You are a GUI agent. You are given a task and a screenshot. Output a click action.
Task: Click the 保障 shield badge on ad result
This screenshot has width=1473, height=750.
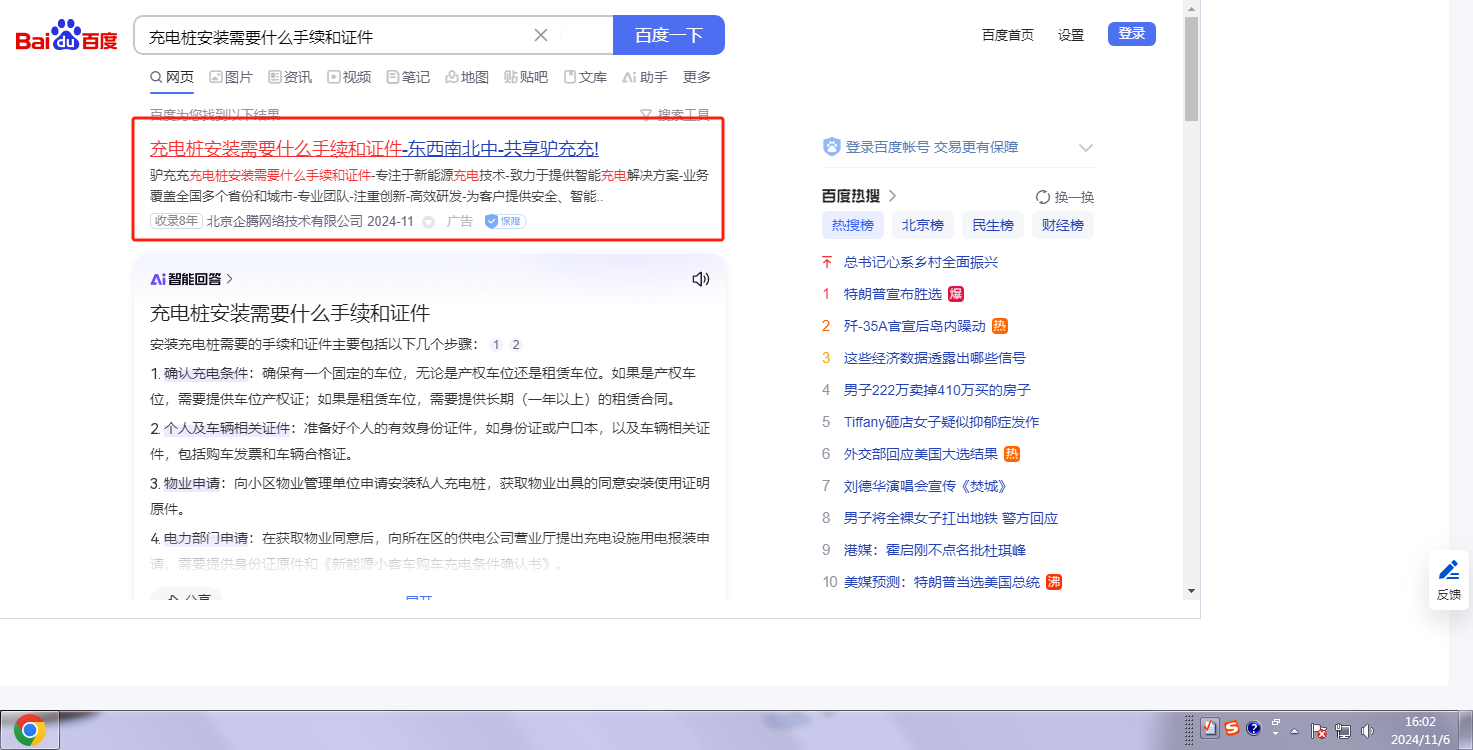point(505,221)
